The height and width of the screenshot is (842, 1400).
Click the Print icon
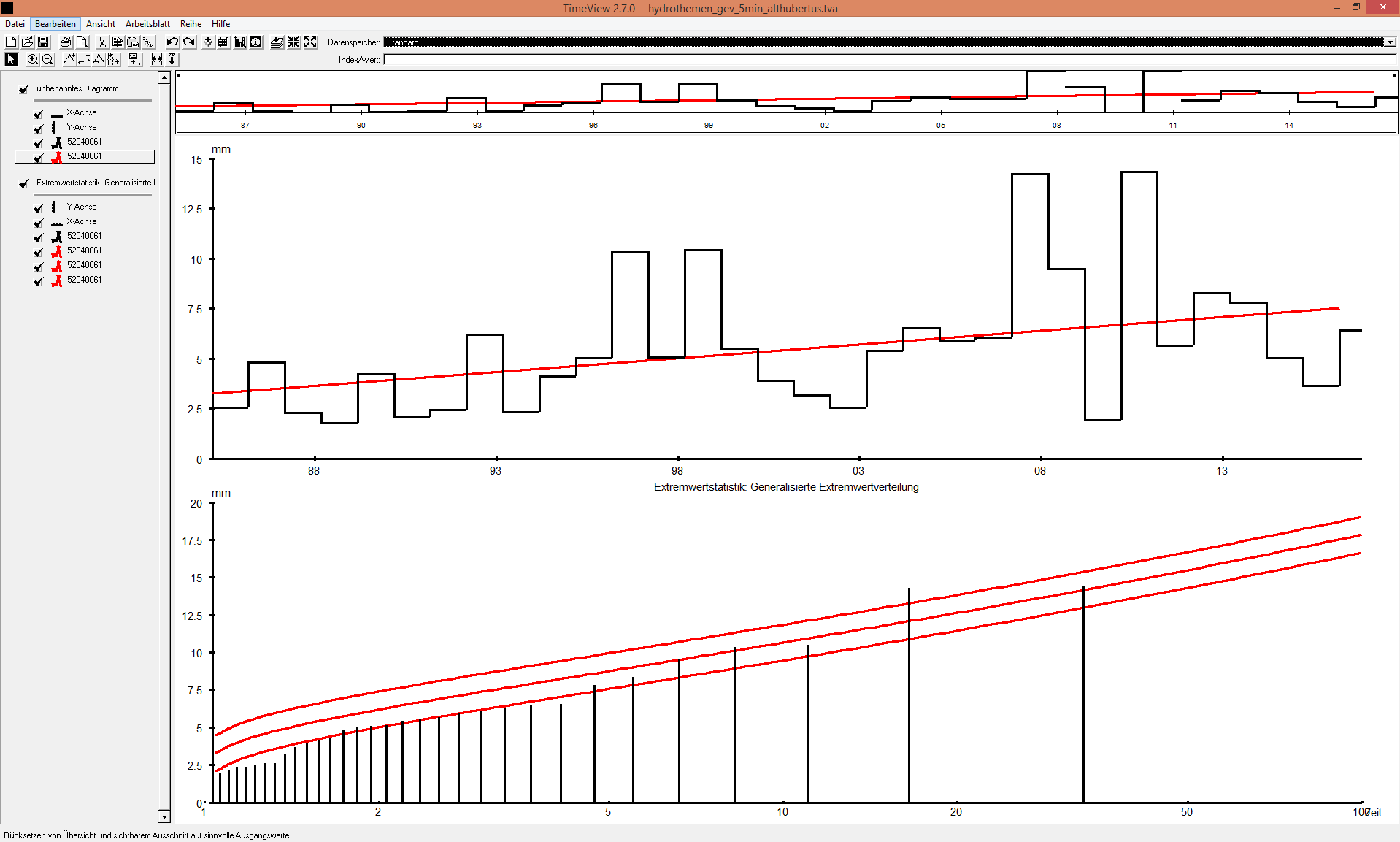click(66, 42)
